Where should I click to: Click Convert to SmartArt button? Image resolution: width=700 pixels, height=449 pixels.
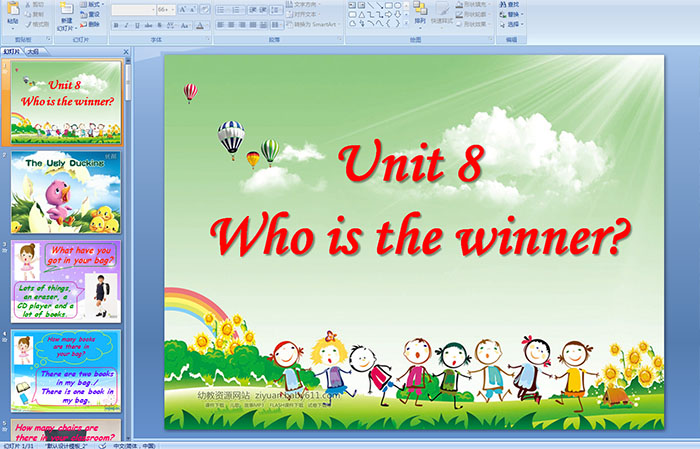312,24
